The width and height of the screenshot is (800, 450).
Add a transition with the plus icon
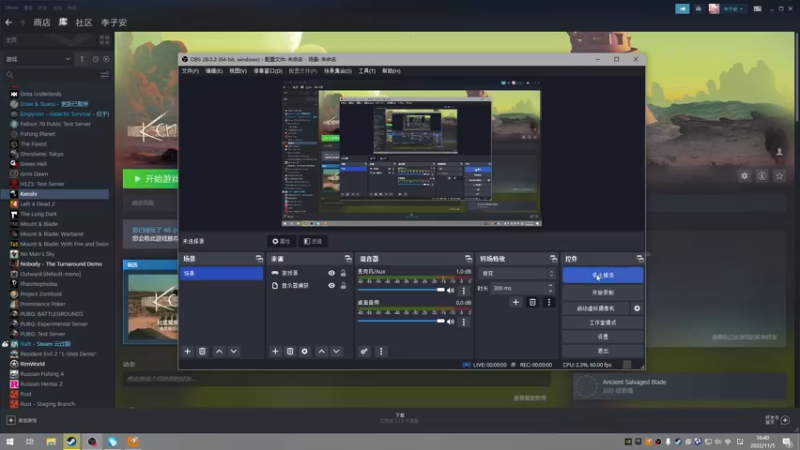pos(515,302)
